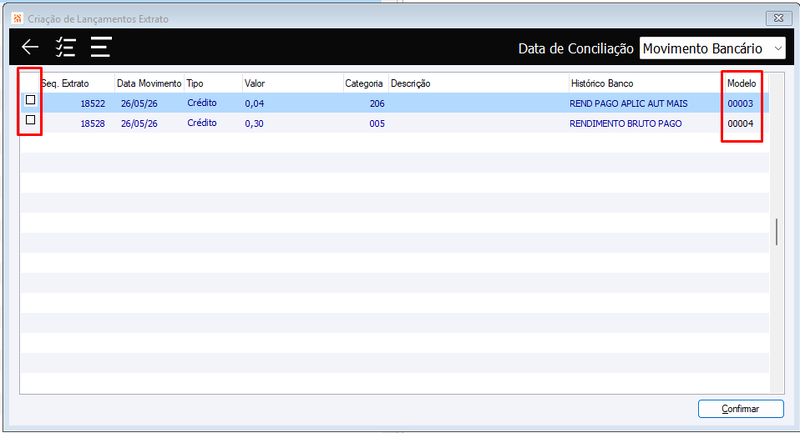The height and width of the screenshot is (433, 800).
Task: Click the Confirmar button
Action: click(740, 409)
